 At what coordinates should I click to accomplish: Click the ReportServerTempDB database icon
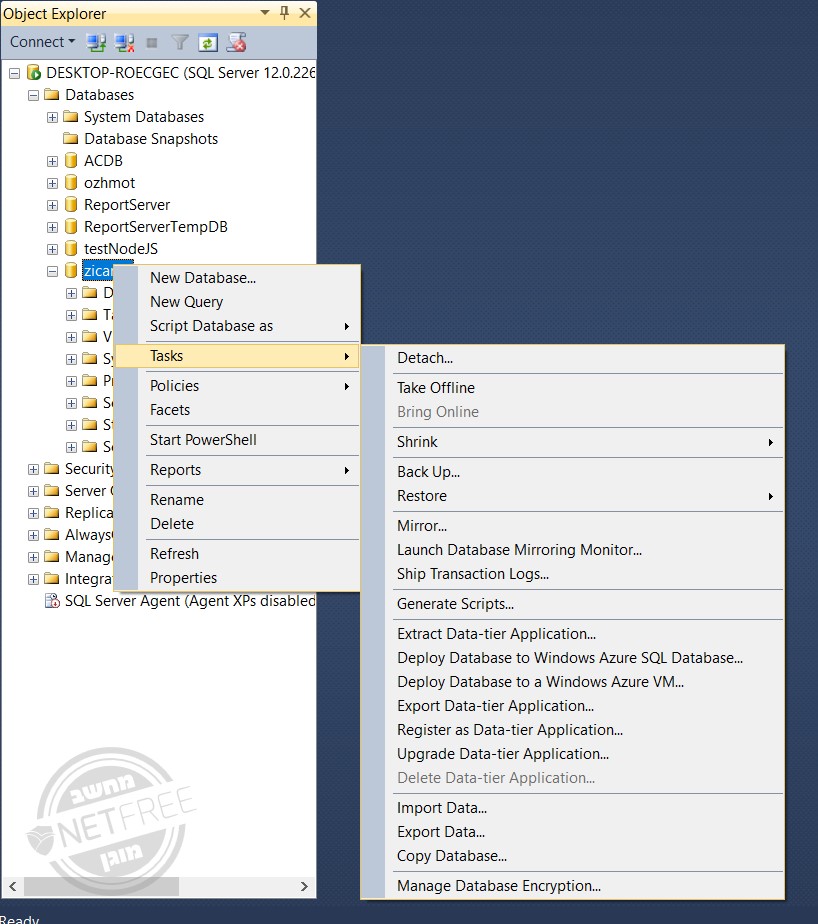(x=71, y=226)
